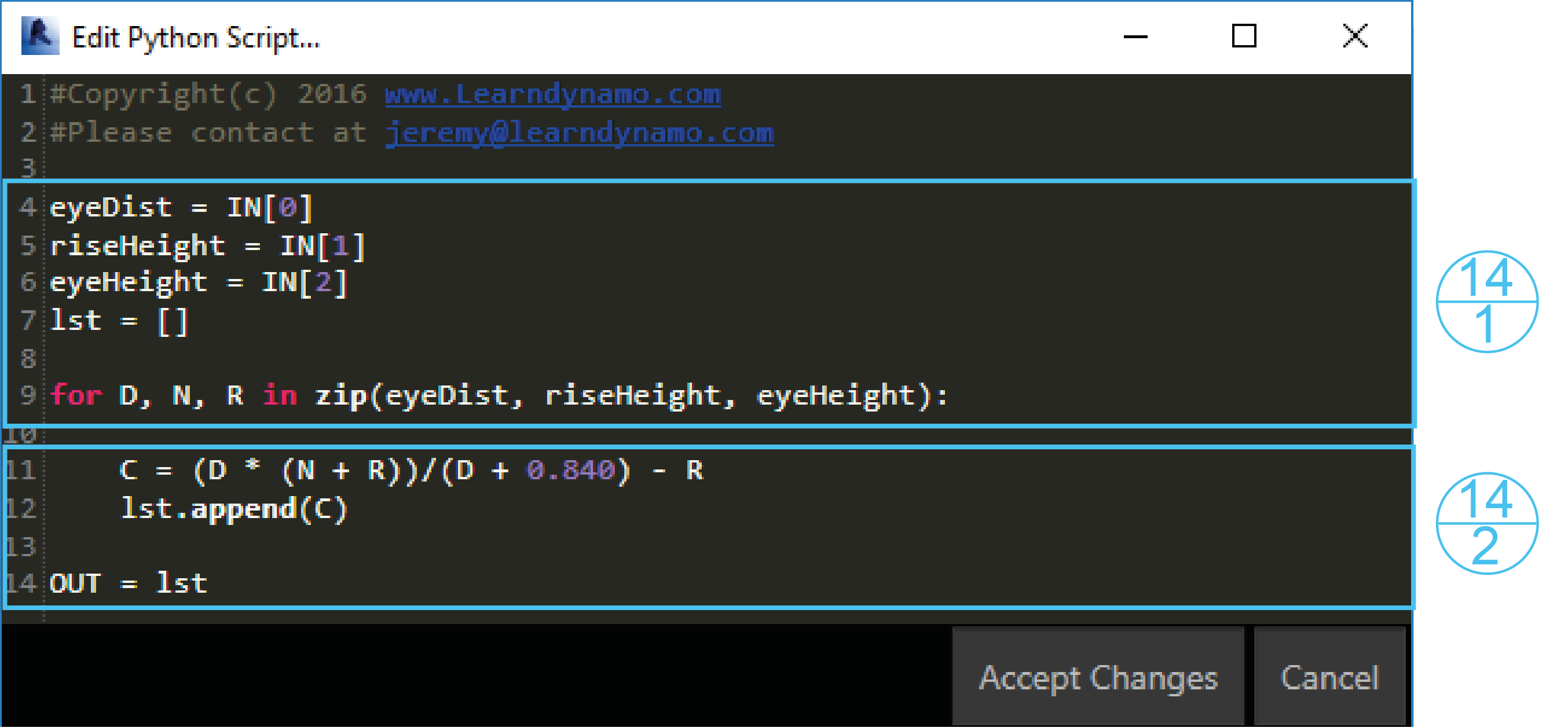Click the OUT = lst statement
This screenshot has width=1568, height=727.
tap(129, 583)
